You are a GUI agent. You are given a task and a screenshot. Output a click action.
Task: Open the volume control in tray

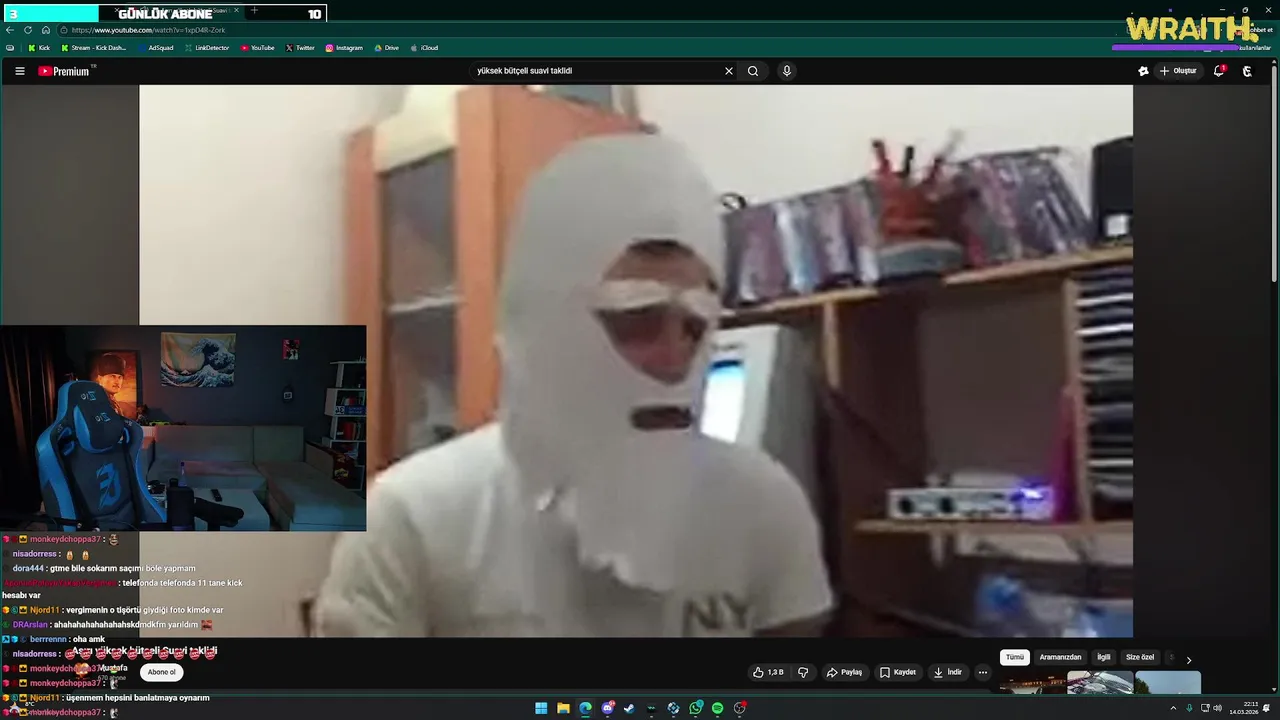coord(1217,708)
